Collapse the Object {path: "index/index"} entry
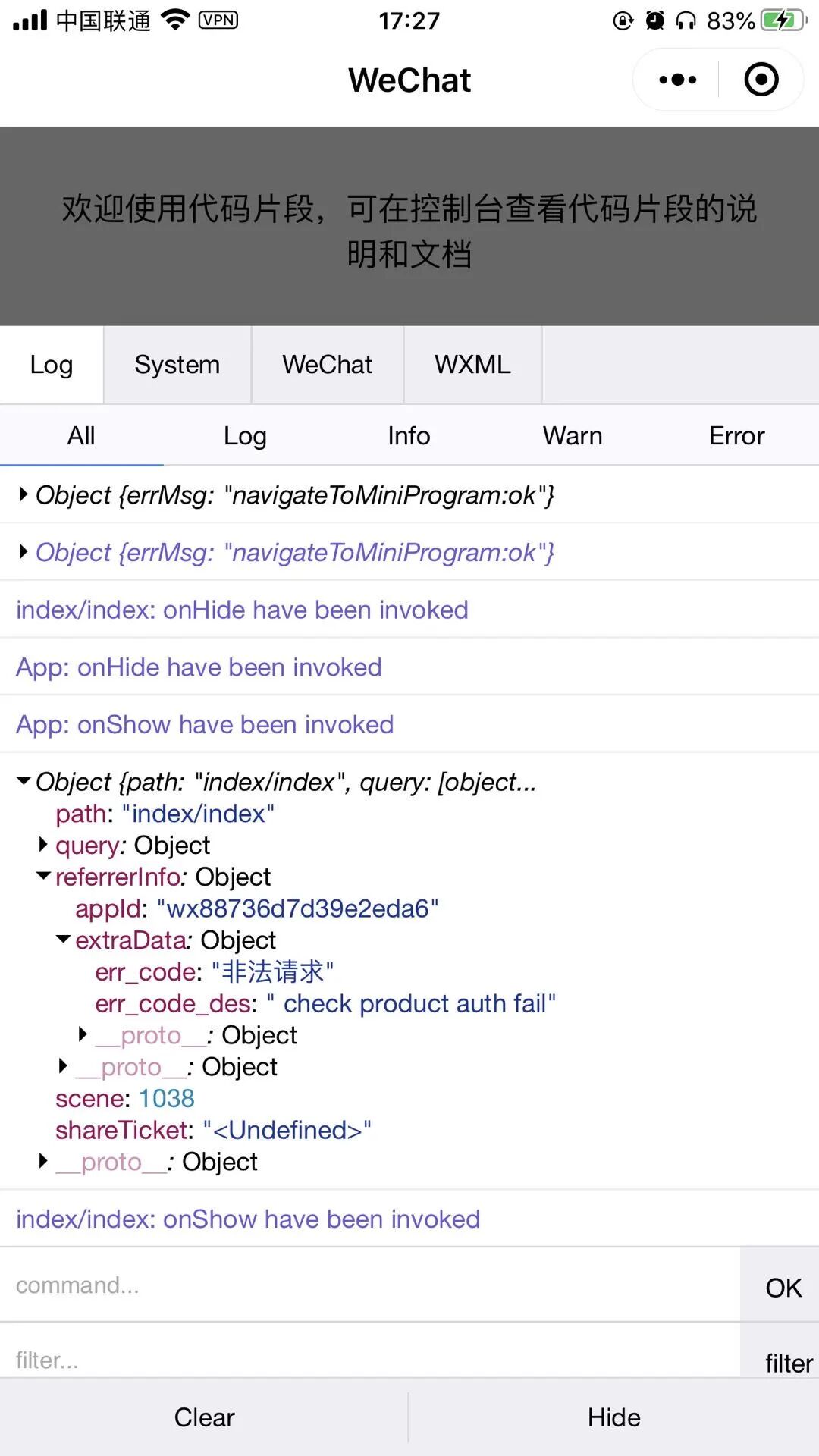Screen dimensions: 819x1456 pos(24,780)
